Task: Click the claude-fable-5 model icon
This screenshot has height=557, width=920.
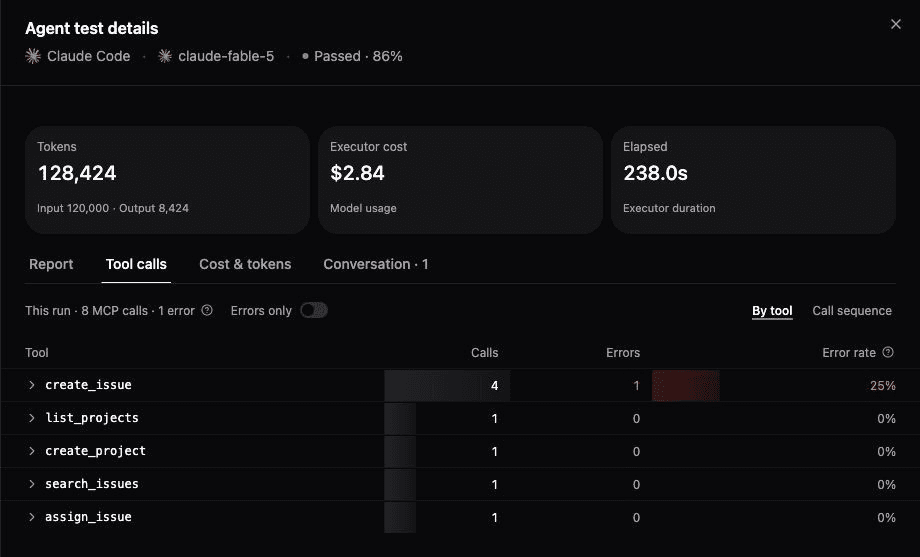Action: 165,56
